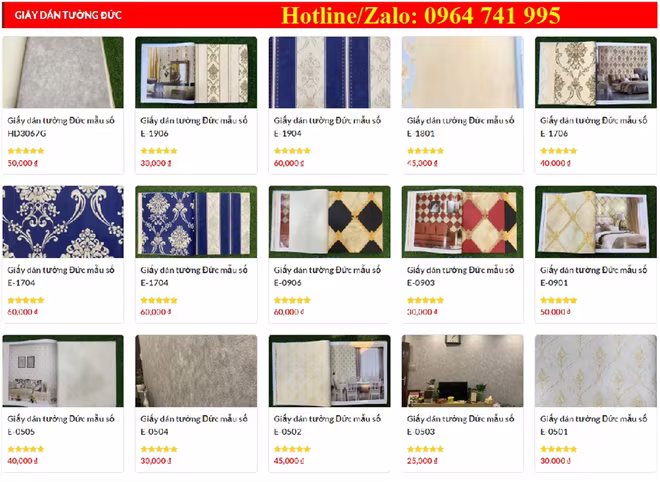Open product title link for E-0505

61,425
